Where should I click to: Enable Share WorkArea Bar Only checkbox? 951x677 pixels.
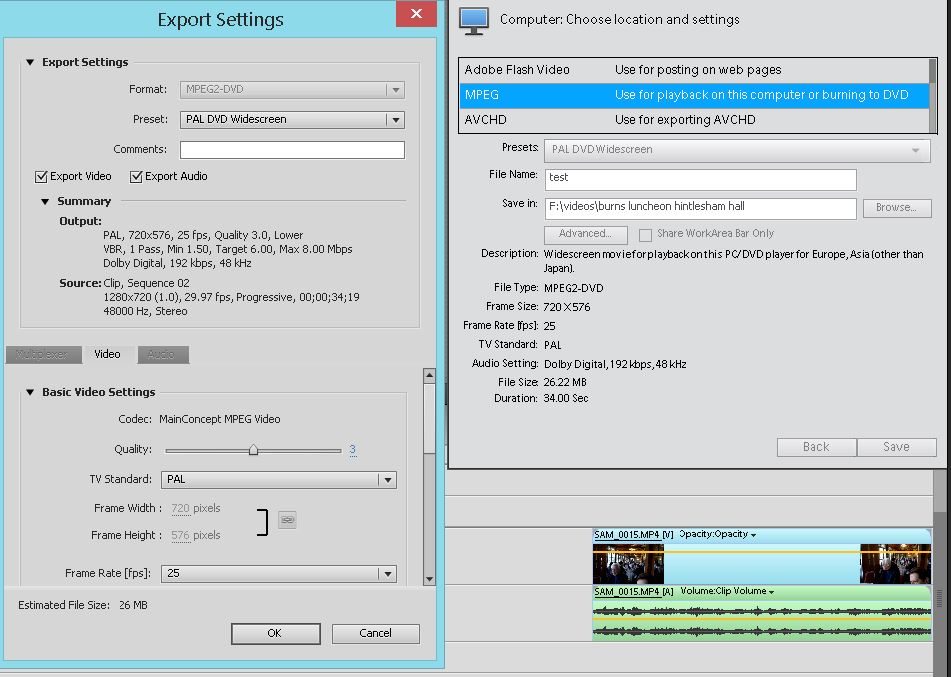[x=646, y=234]
